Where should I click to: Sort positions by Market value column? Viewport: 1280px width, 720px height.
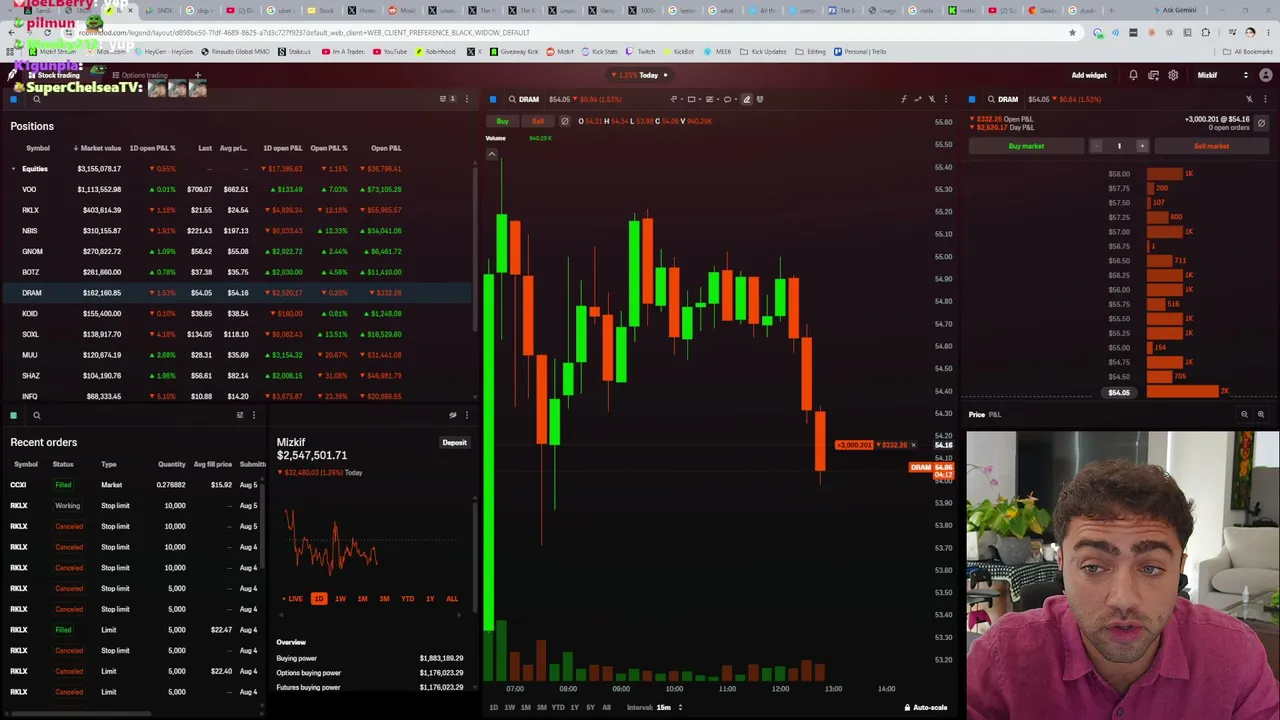point(98,148)
